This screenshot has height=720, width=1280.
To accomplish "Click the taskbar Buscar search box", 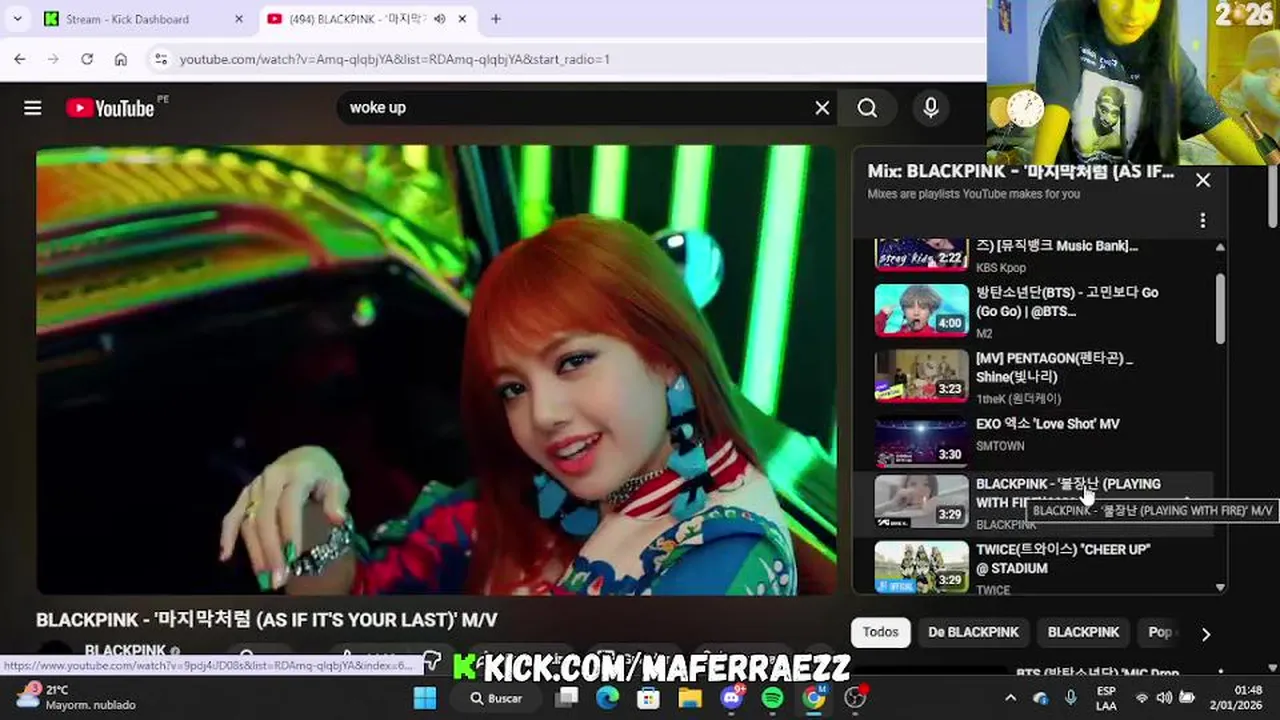I will (497, 698).
